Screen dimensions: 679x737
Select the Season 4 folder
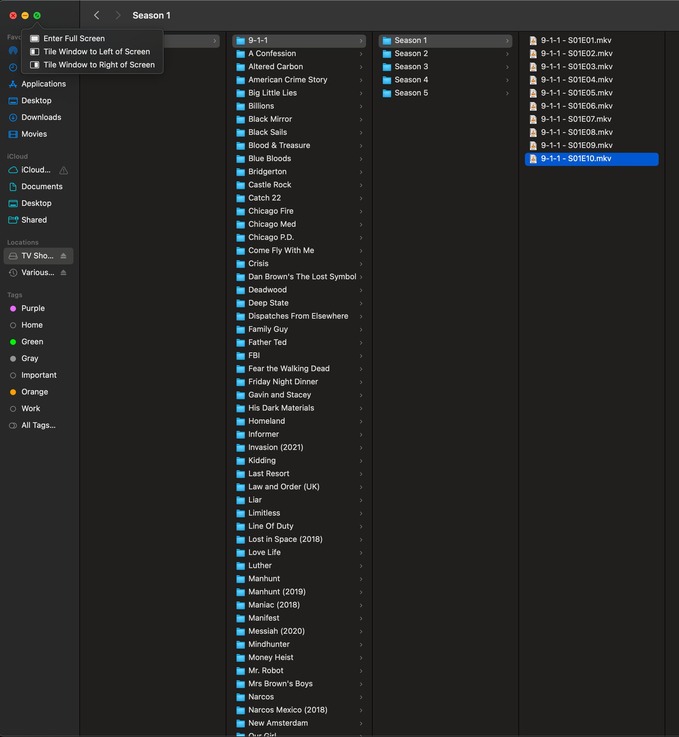coord(445,80)
